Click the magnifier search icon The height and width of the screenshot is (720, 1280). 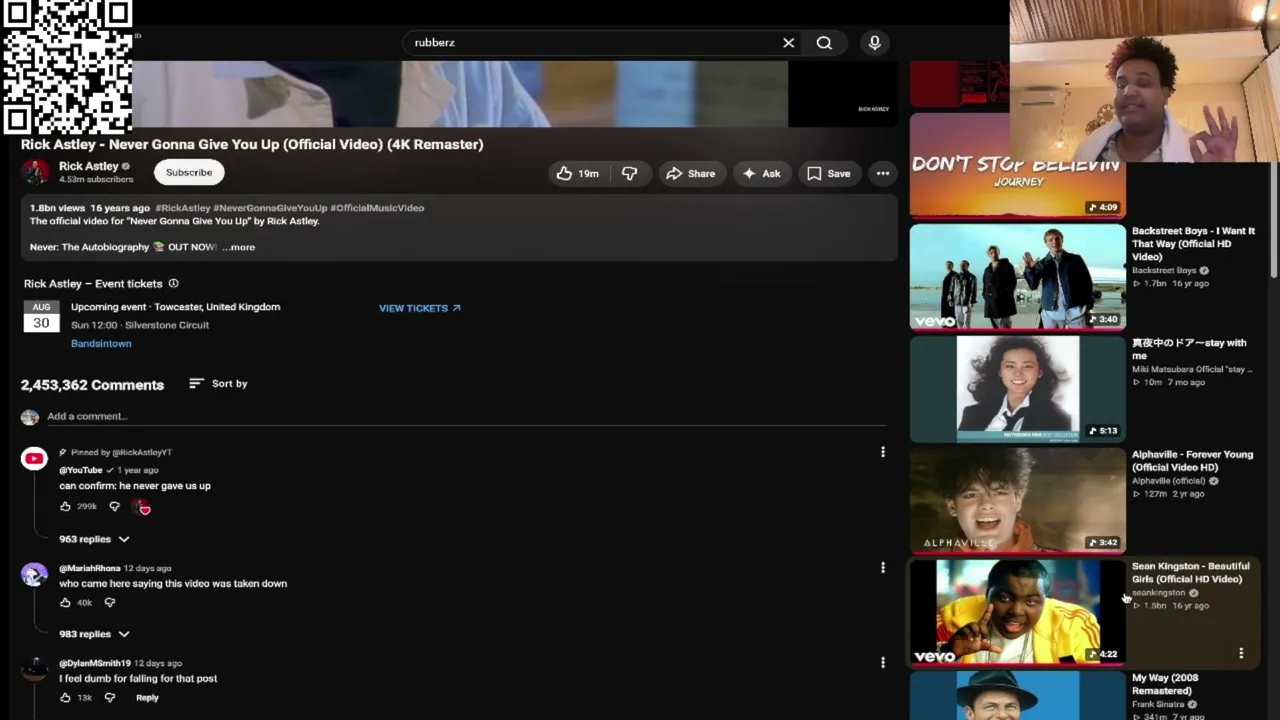824,43
